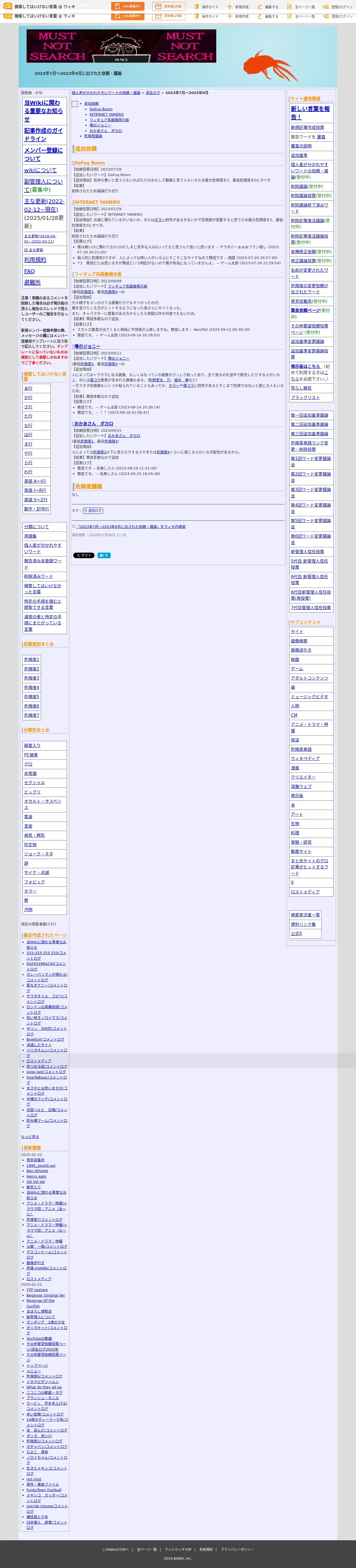The width and height of the screenshot is (356, 1568).
Task: Open 過去ログ in the breadcrumb trail
Action: (x=153, y=93)
